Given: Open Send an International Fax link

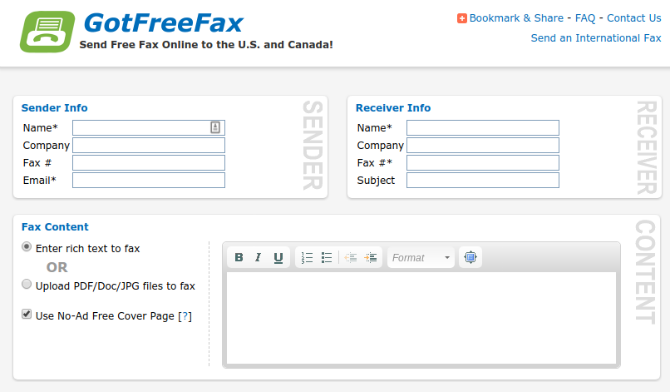Looking at the screenshot, I should pyautogui.click(x=596, y=38).
